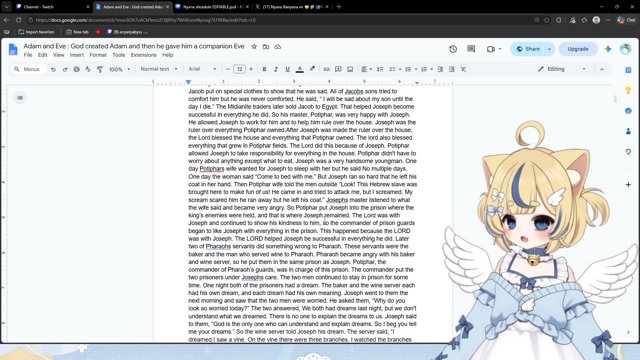Open the text color picker
The image size is (640, 360).
[x=300, y=69]
